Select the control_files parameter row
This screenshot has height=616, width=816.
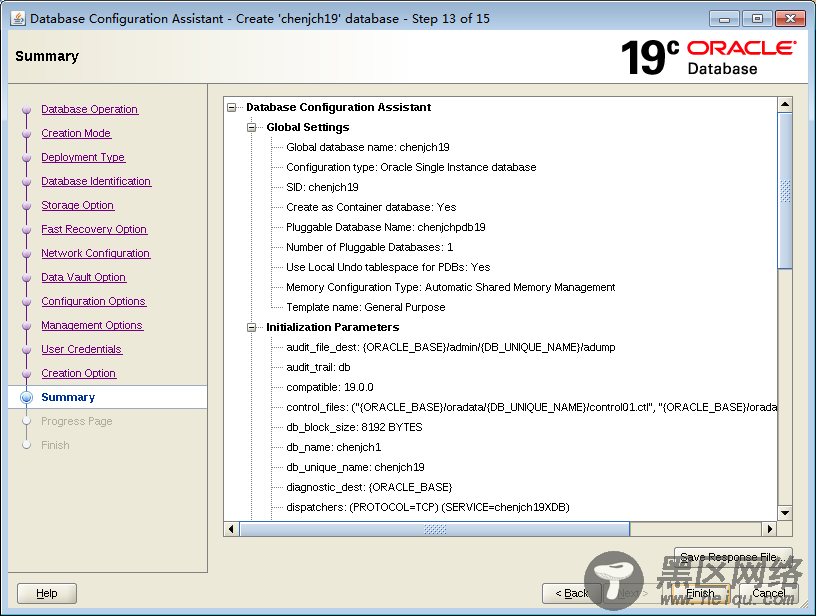click(531, 407)
